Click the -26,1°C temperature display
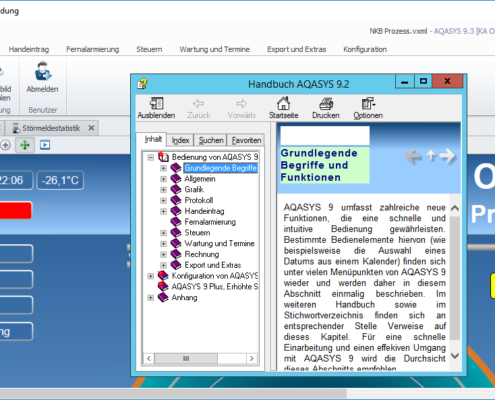The height and width of the screenshot is (400, 495). (x=60, y=180)
